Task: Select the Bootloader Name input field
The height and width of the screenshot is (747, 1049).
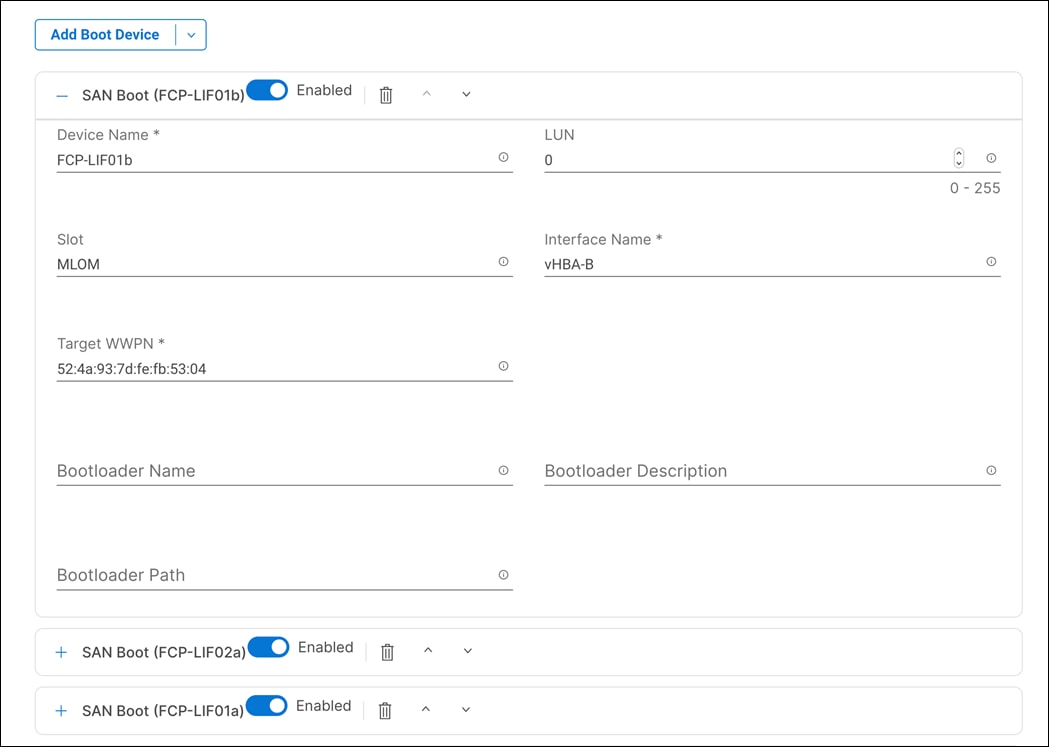Action: [250, 470]
